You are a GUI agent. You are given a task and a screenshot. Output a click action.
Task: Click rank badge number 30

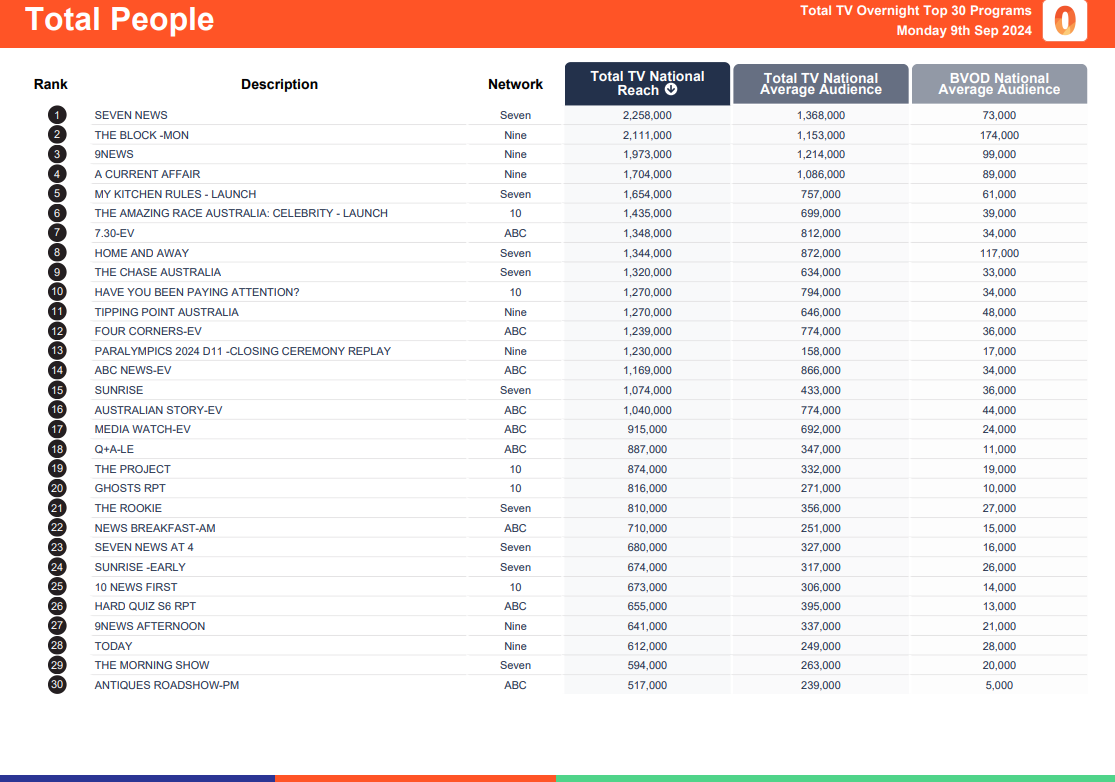point(57,685)
